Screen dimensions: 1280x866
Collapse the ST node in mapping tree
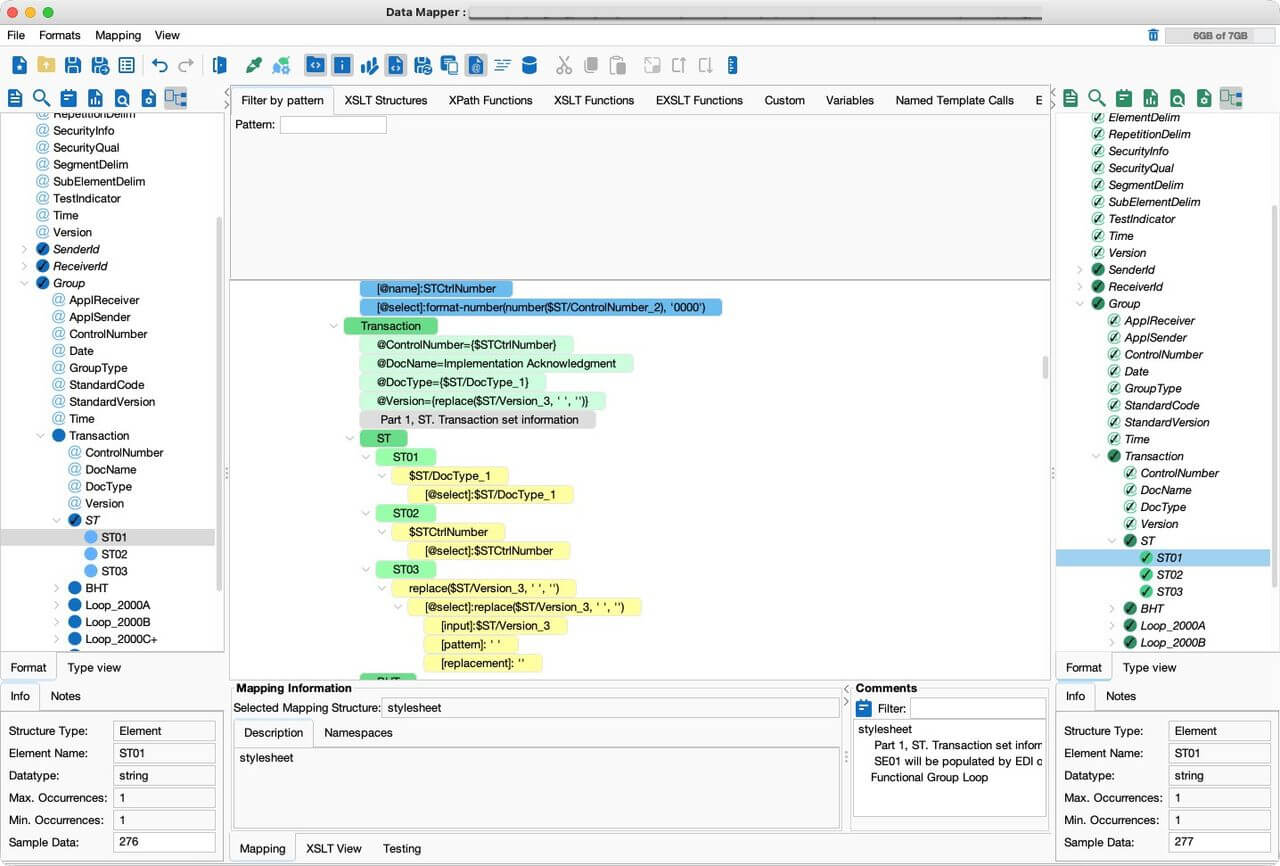(349, 438)
